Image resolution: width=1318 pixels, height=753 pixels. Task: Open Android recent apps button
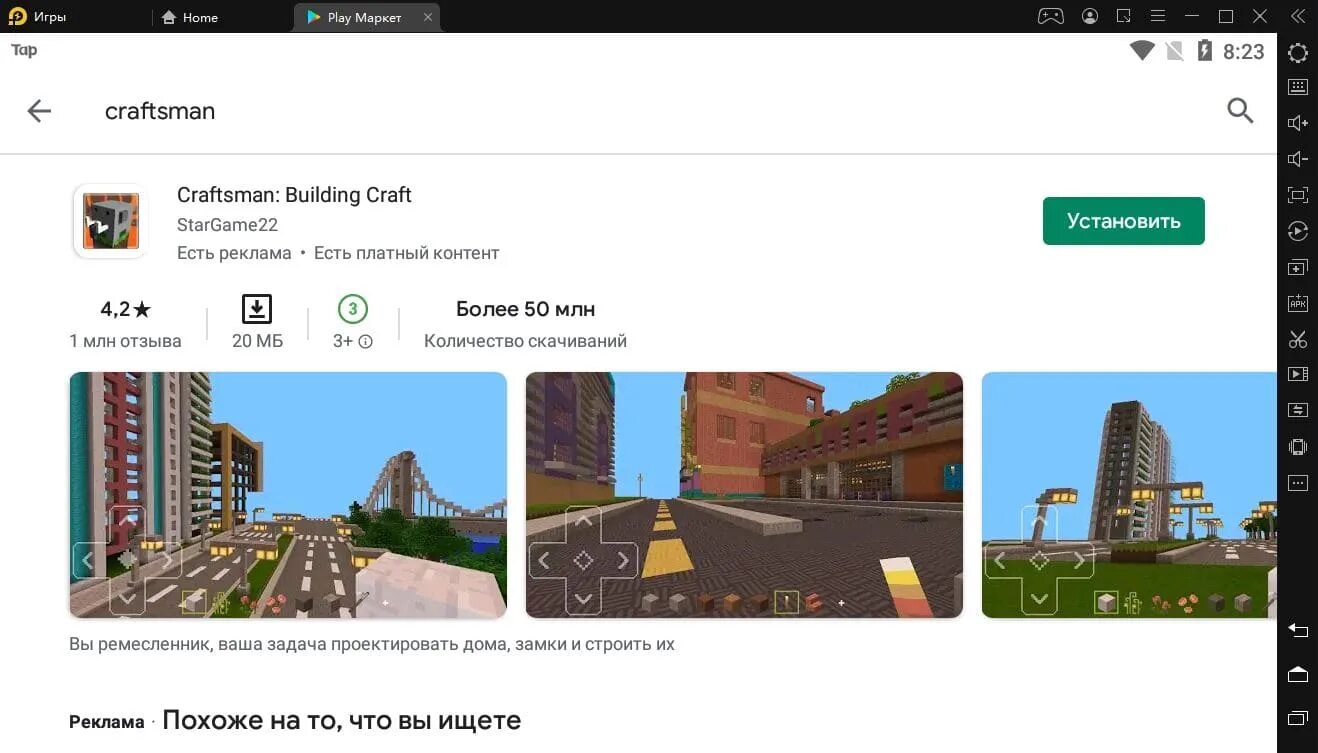(x=1297, y=717)
